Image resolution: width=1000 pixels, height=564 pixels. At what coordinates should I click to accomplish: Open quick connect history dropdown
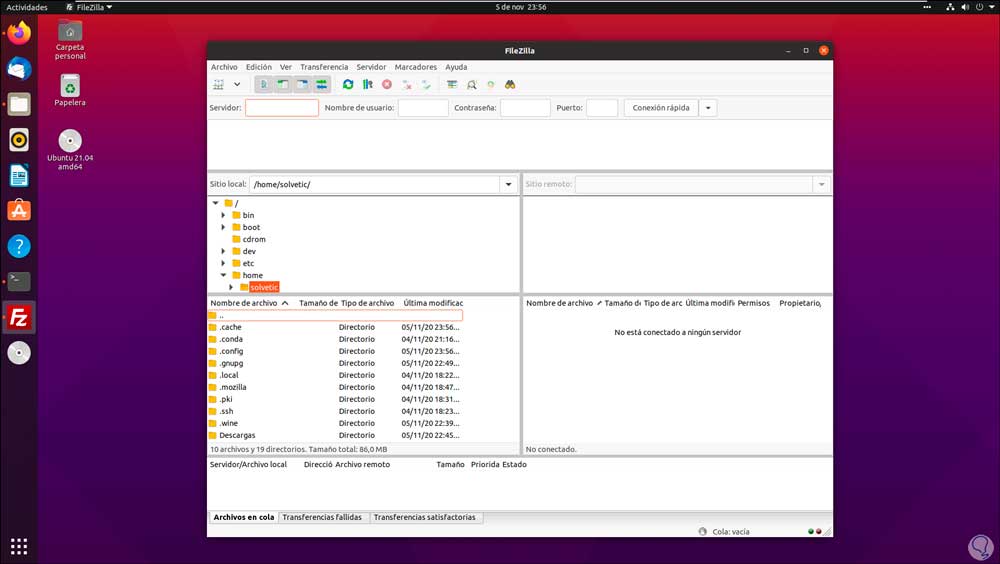pos(708,108)
